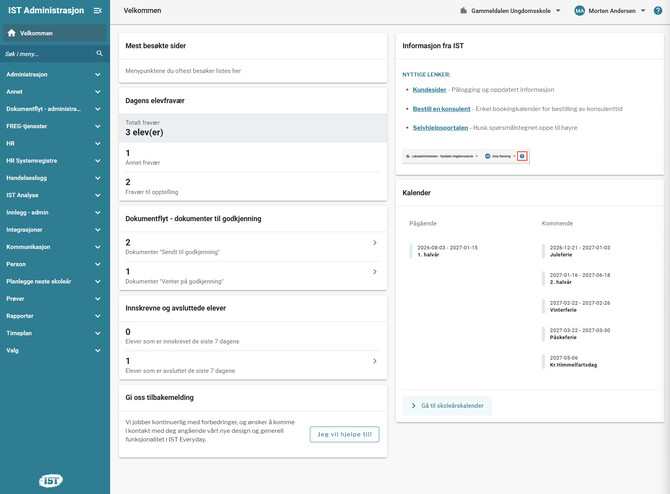The image size is (670, 494).
Task: Select the Velkommen menu item
Action: click(55, 33)
